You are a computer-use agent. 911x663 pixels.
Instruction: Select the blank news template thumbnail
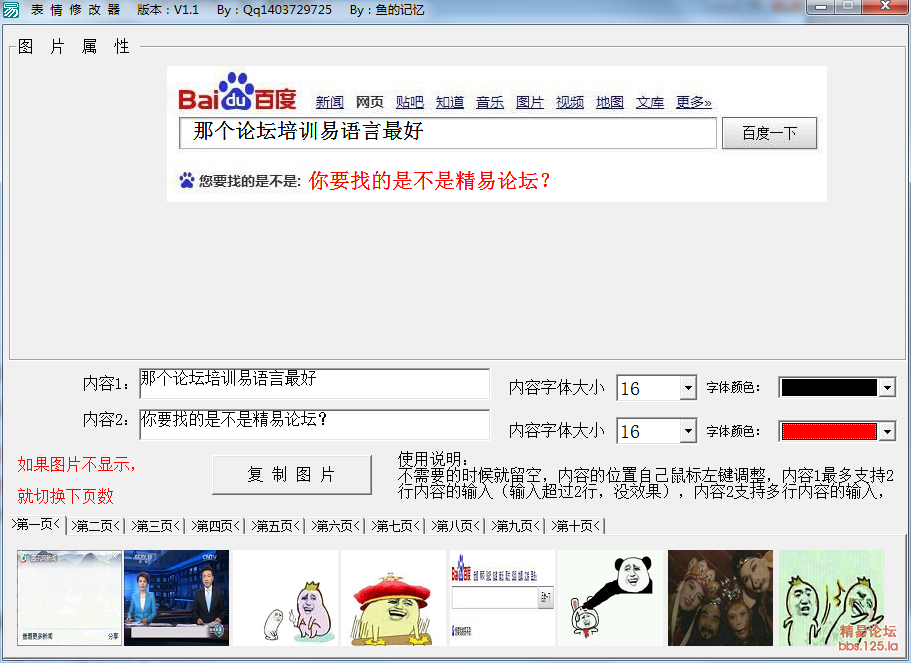point(69,597)
